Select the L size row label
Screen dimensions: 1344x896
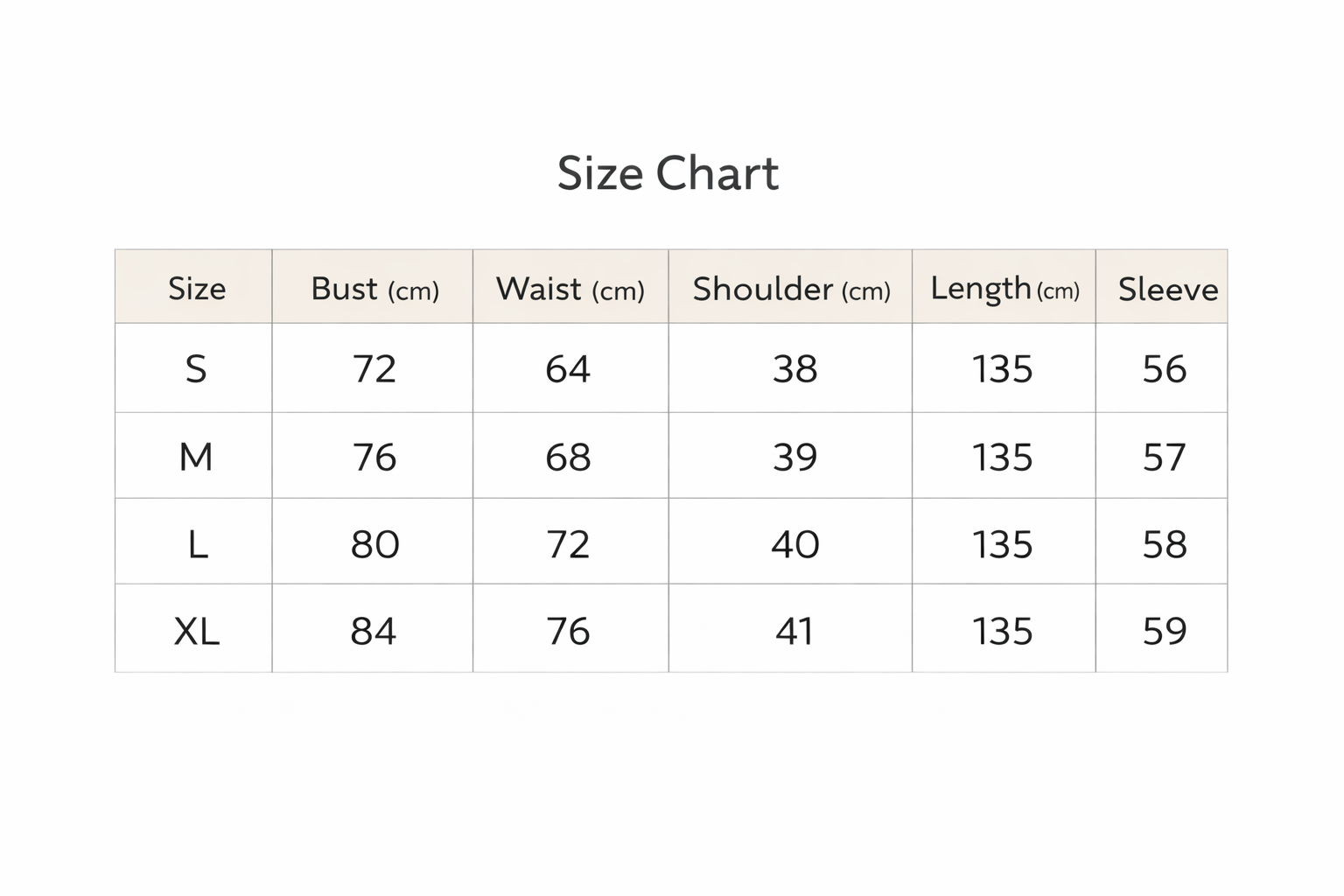click(198, 544)
